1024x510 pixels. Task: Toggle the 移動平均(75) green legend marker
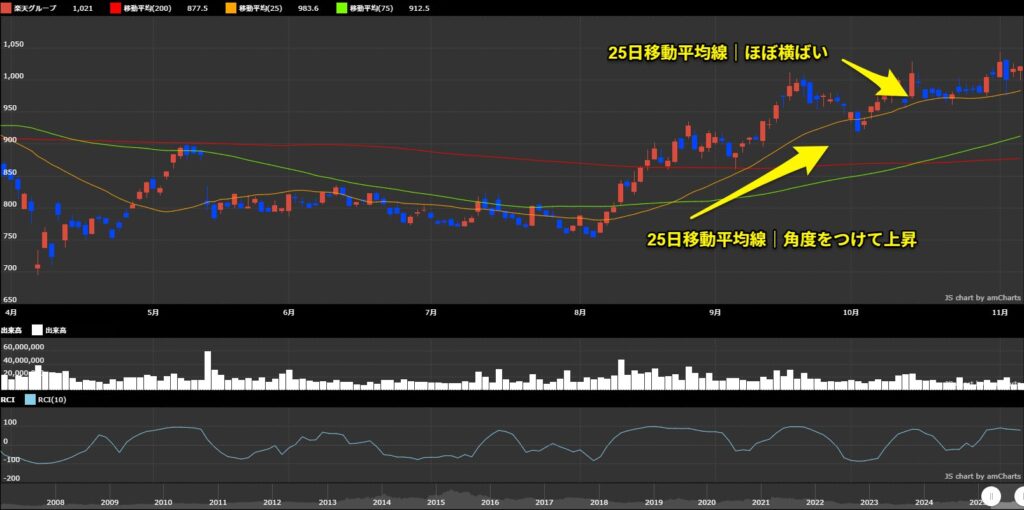point(341,8)
